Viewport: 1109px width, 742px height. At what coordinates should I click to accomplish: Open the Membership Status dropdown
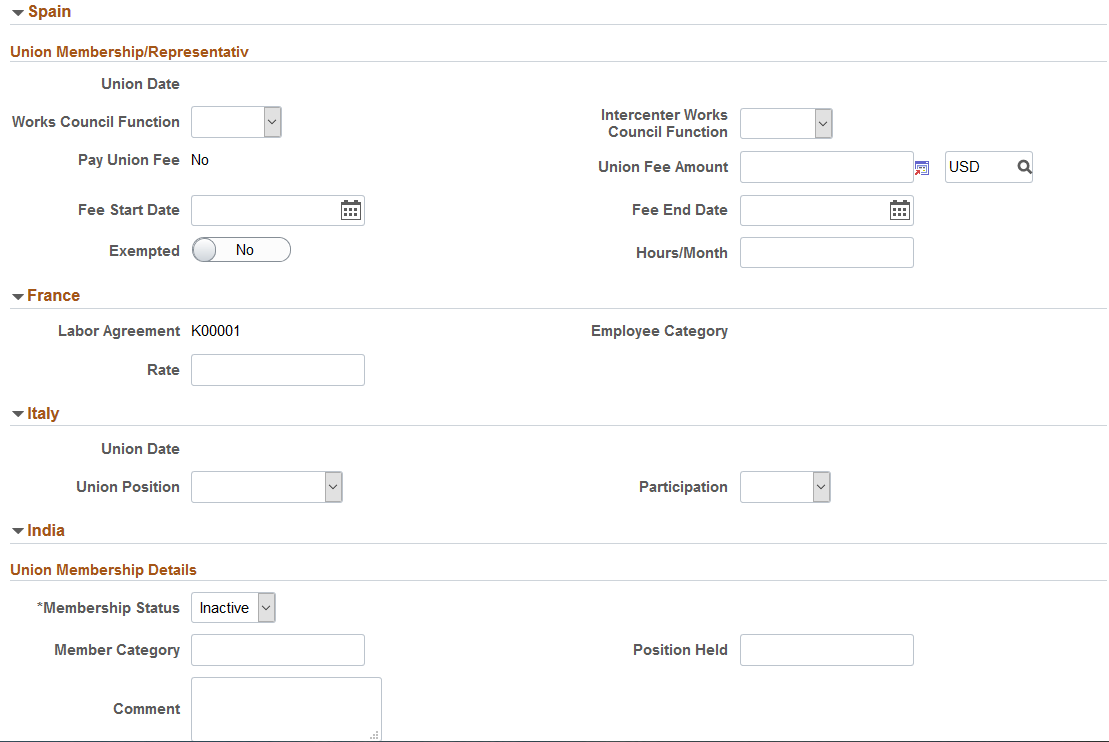233,608
